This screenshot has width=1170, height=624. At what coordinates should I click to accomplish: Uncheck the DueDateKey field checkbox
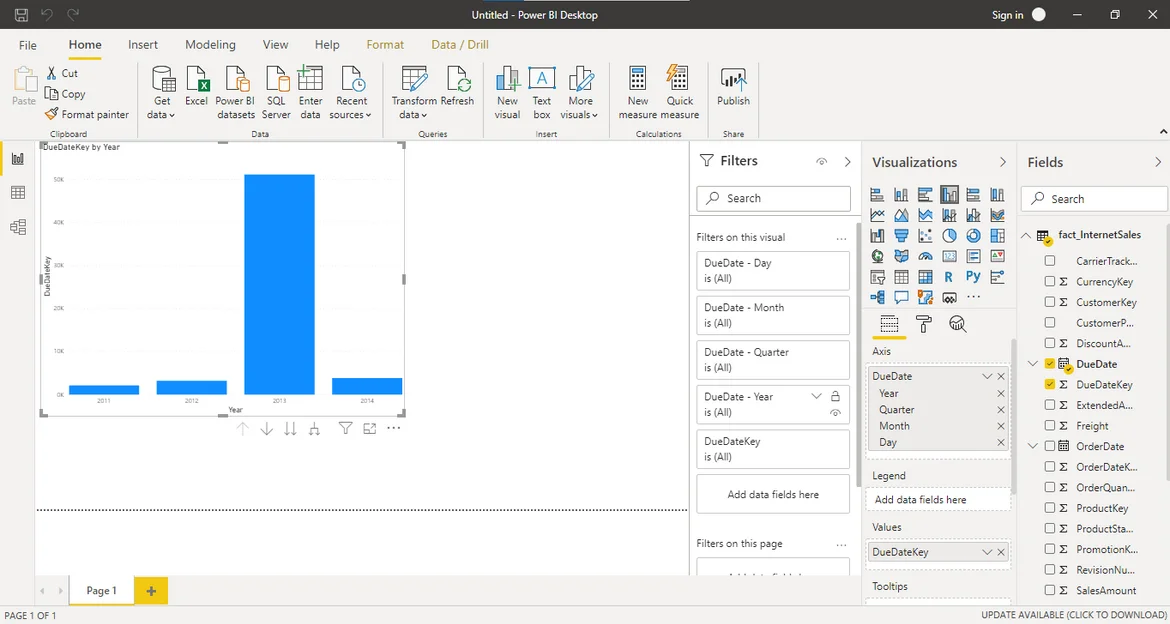coord(1049,384)
